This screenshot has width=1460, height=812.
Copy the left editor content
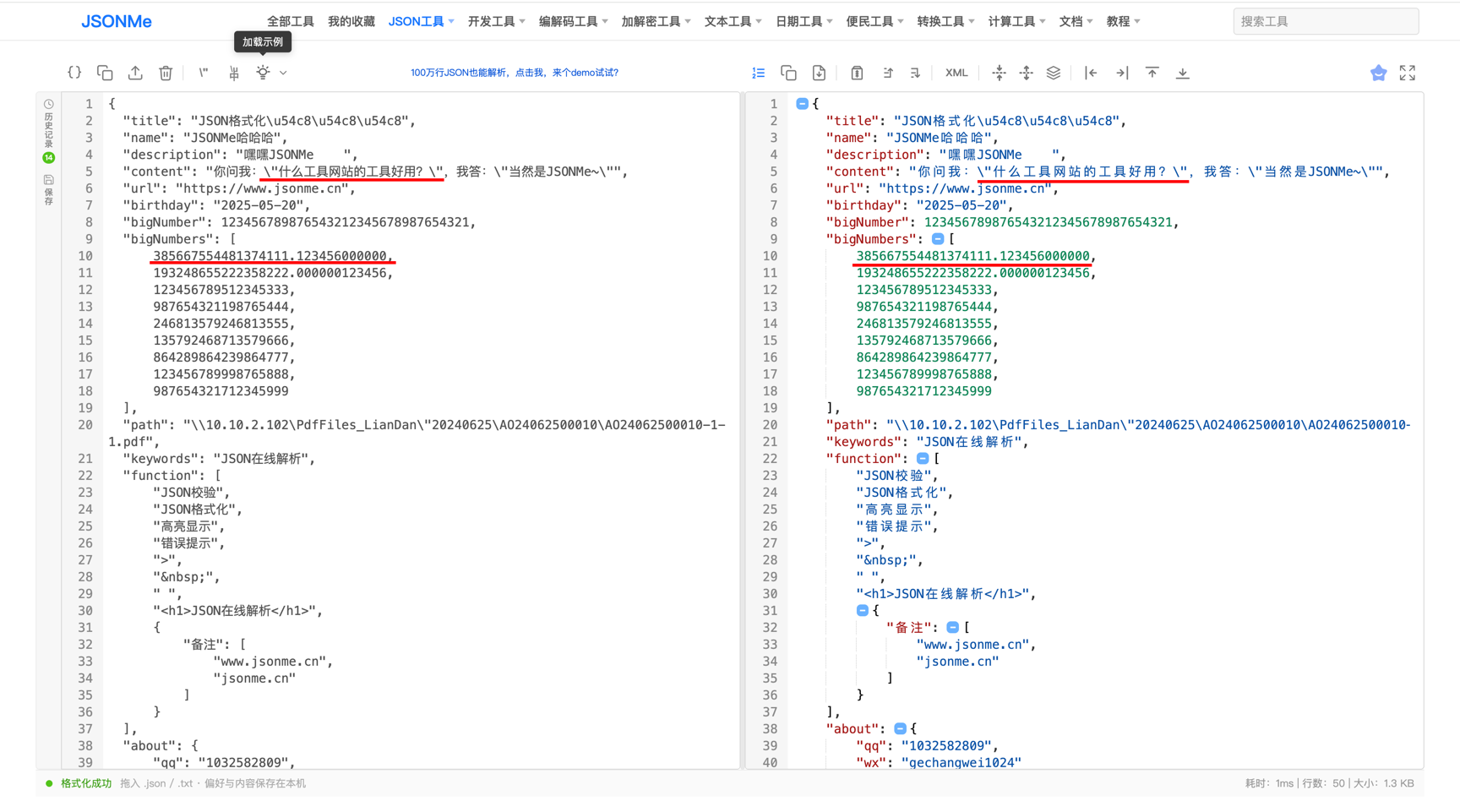105,73
